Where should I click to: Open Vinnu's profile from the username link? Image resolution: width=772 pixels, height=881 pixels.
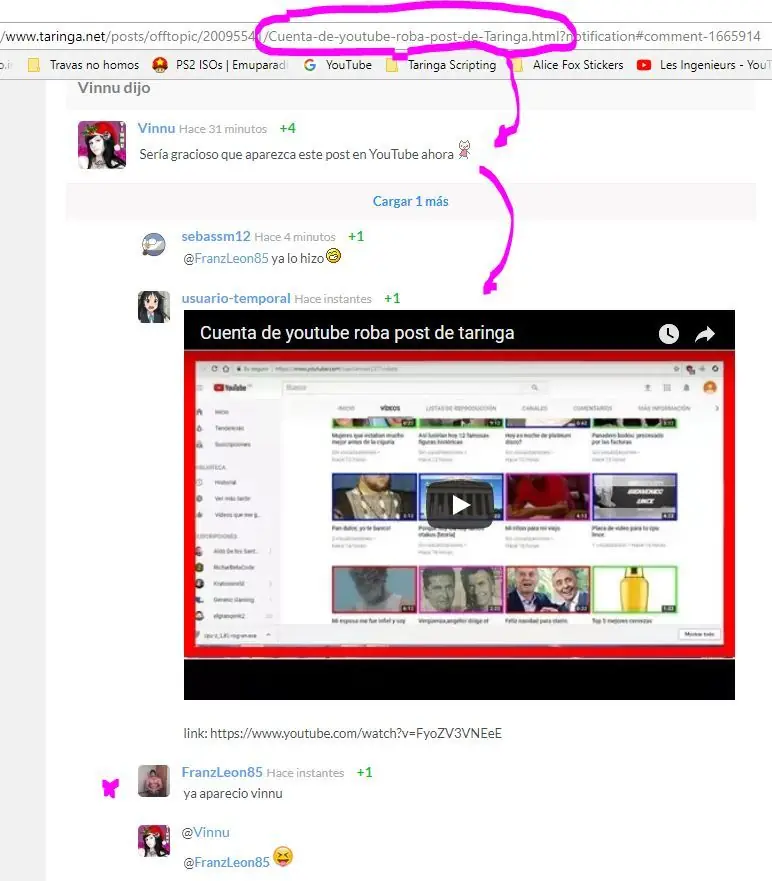(x=156, y=128)
